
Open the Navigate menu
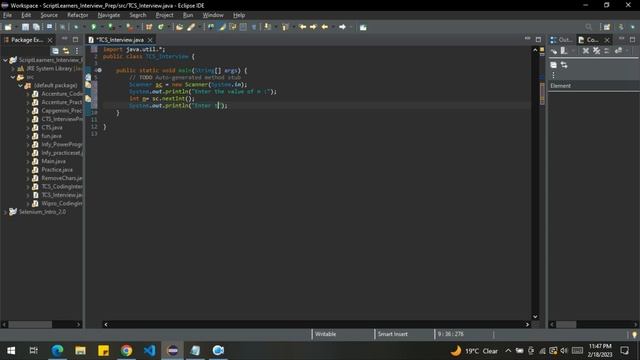109,15
